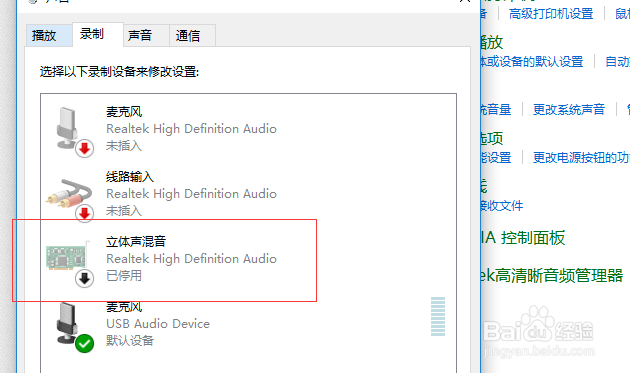This screenshot has width=630, height=373.
Task: Open the 声音 tab
Action: click(146, 35)
